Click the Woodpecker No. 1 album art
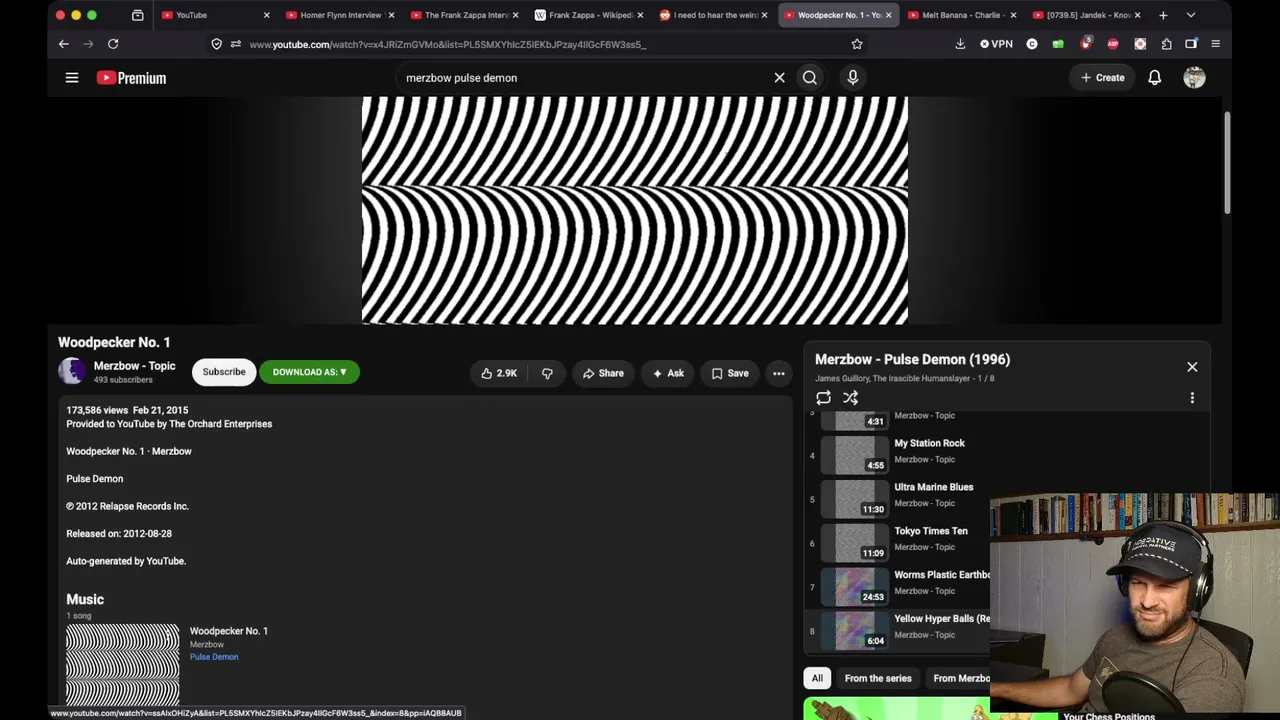This screenshot has width=1280, height=720. click(x=123, y=664)
